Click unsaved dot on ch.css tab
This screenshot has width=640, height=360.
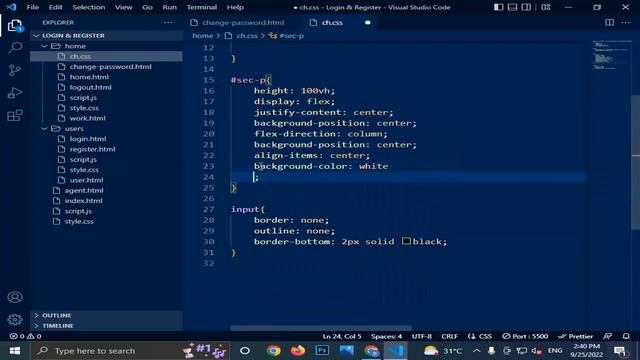(367, 22)
